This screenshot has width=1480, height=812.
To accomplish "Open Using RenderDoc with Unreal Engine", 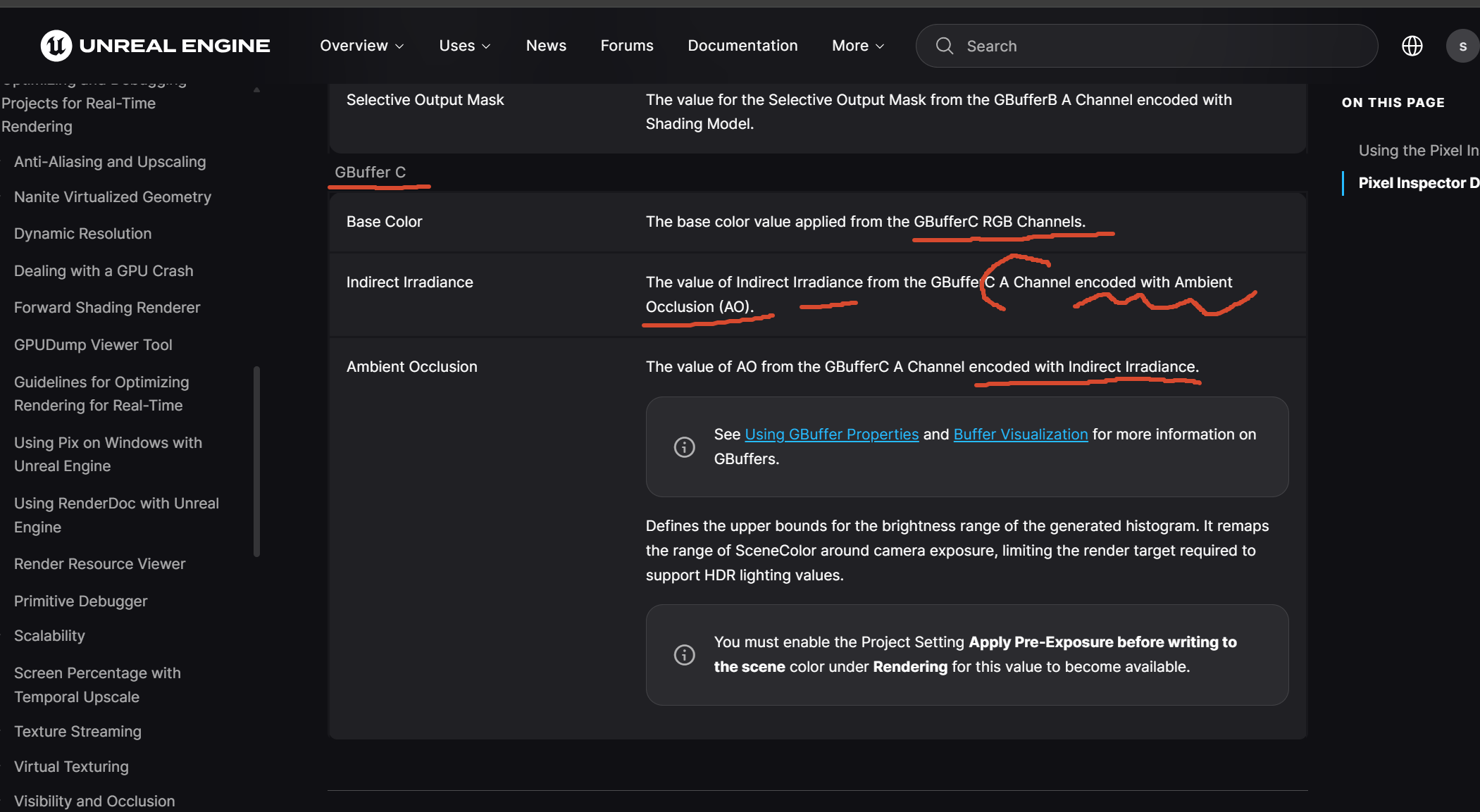I will [116, 515].
